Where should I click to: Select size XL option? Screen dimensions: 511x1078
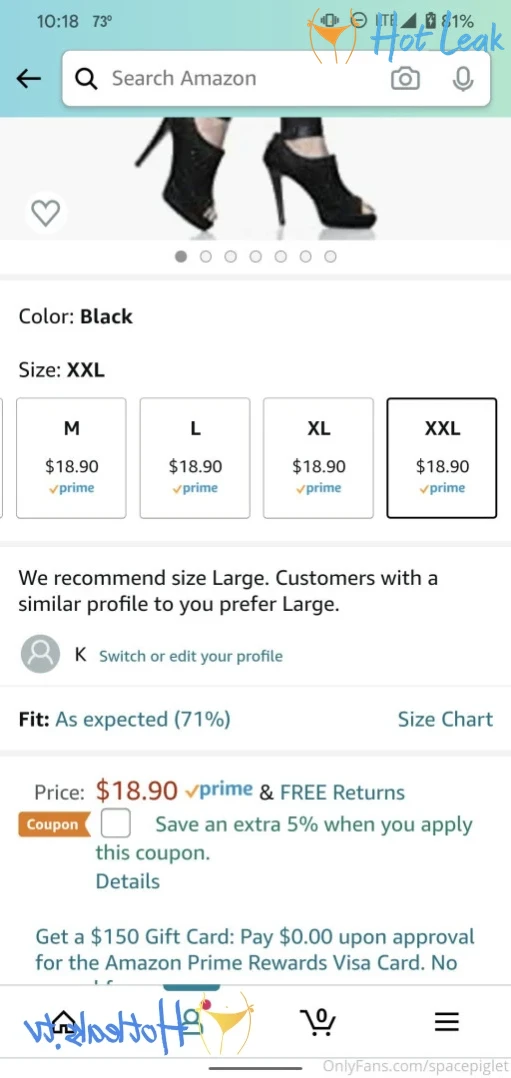coord(318,458)
